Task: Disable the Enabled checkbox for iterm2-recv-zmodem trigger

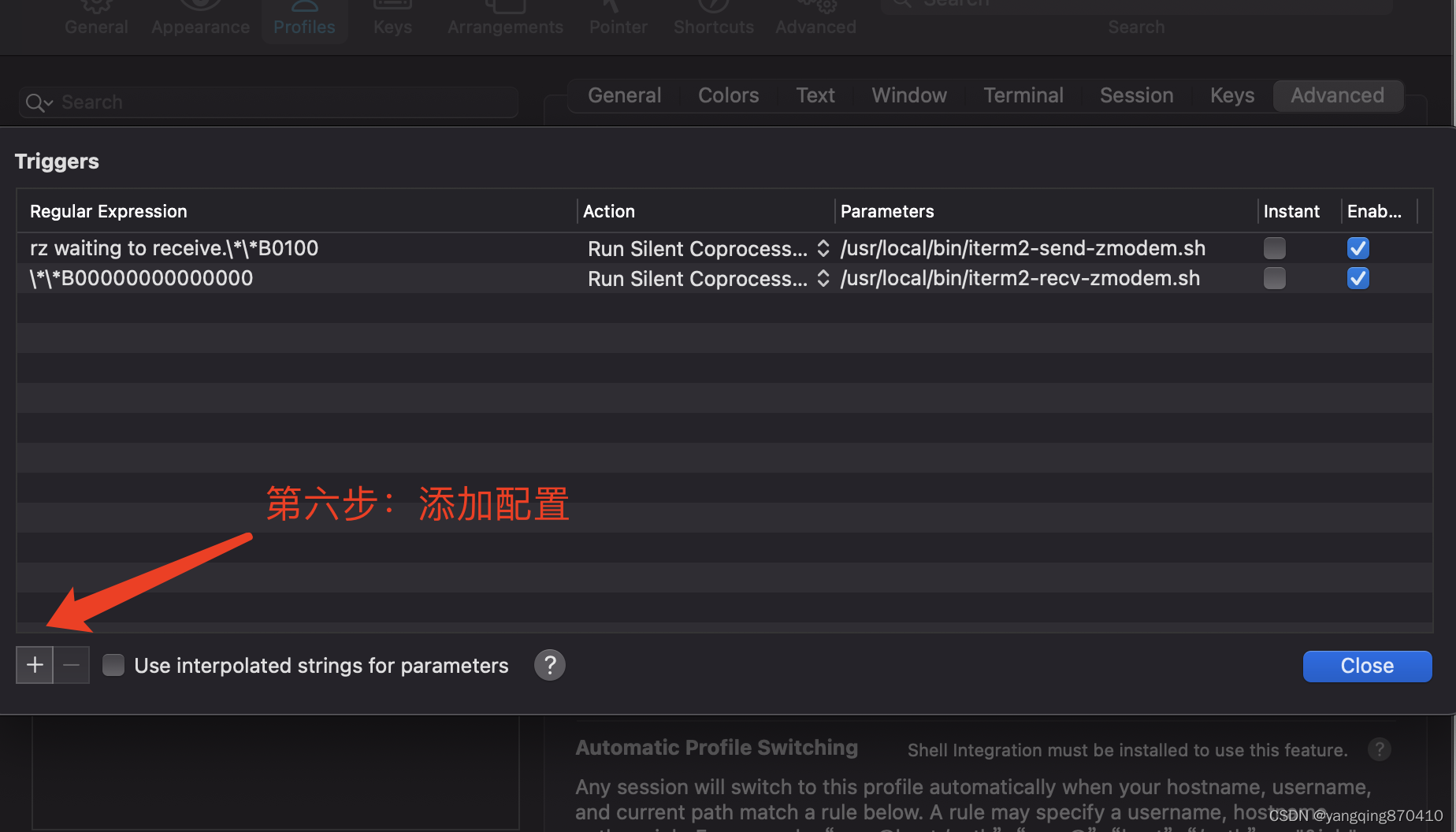Action: click(1357, 278)
